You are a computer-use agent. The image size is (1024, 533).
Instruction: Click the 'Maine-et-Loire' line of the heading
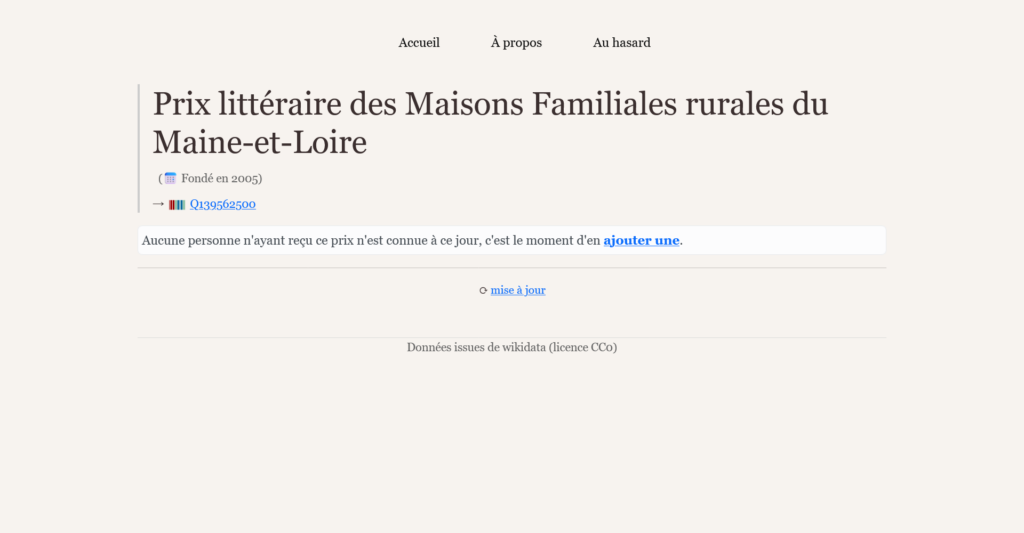point(260,143)
